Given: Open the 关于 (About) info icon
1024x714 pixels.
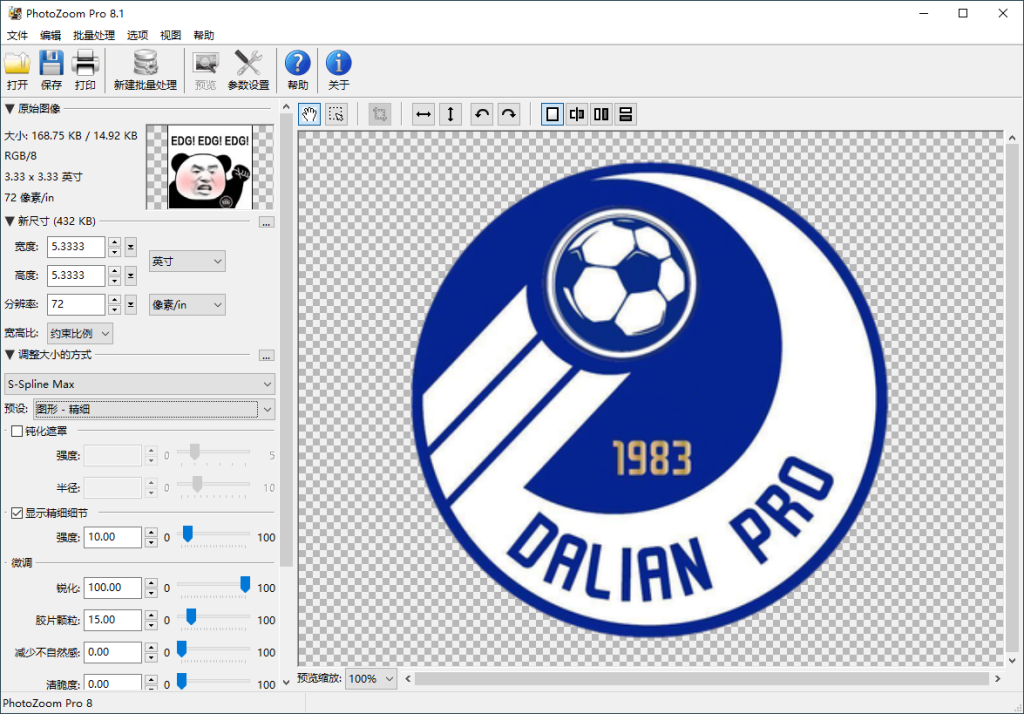Looking at the screenshot, I should (338, 63).
